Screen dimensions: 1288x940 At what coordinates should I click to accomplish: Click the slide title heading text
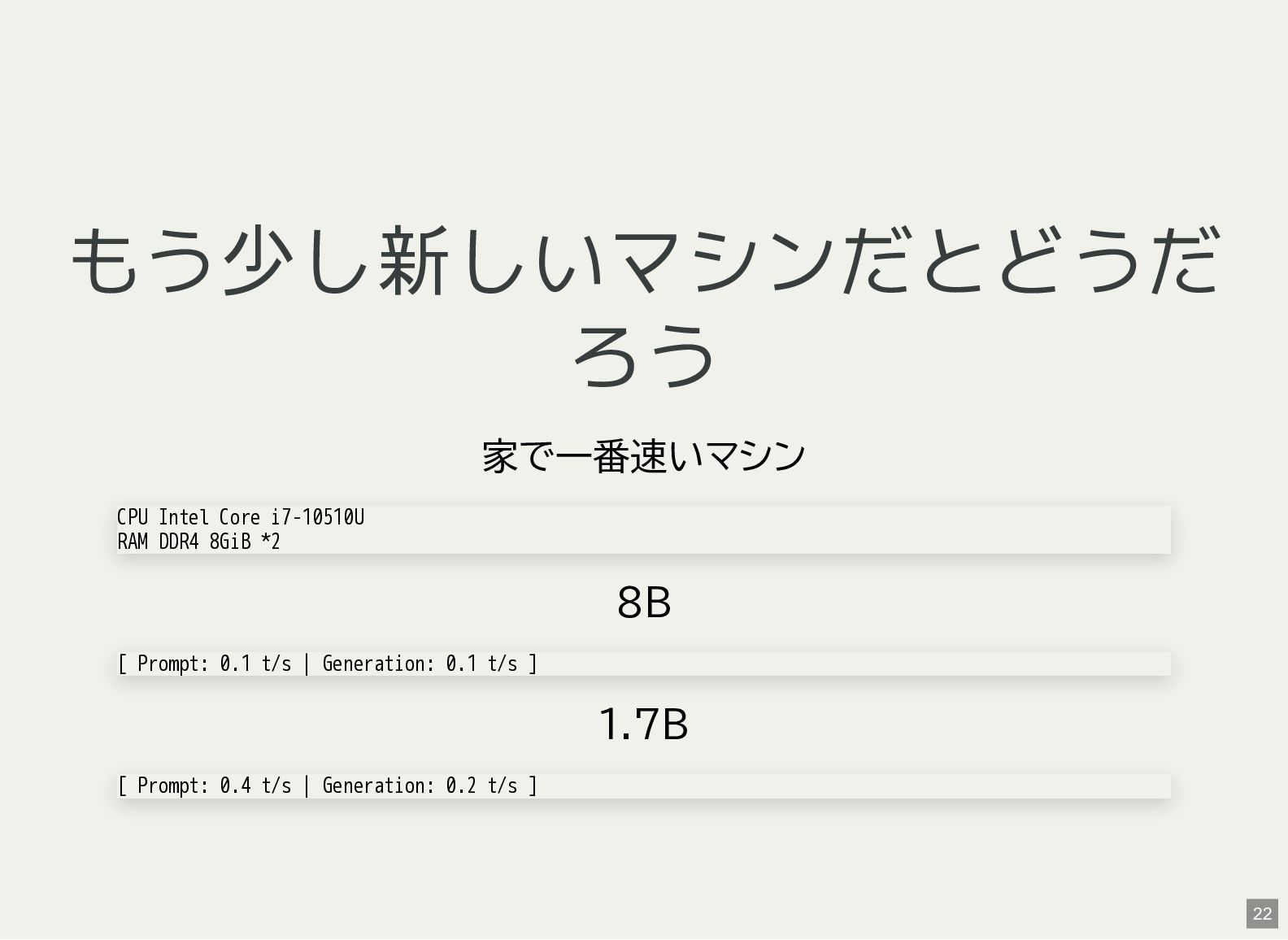pyautogui.click(x=644, y=306)
